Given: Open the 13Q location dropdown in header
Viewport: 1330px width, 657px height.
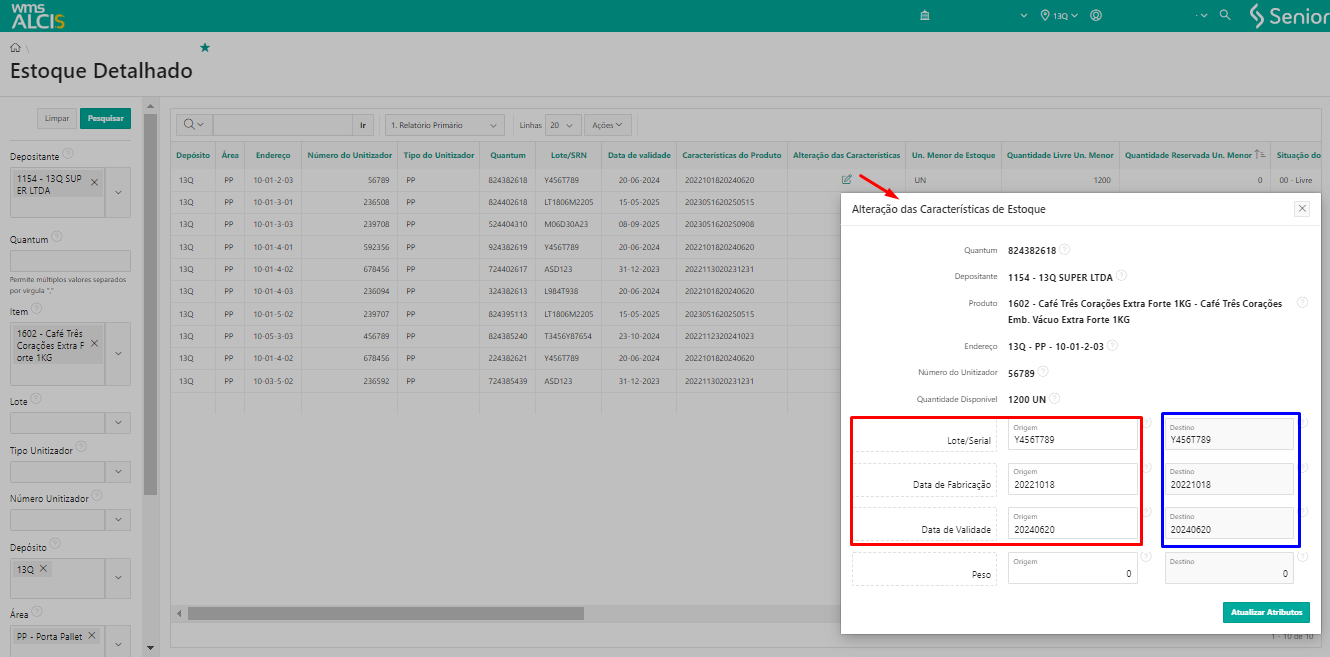Looking at the screenshot, I should pyautogui.click(x=1061, y=16).
